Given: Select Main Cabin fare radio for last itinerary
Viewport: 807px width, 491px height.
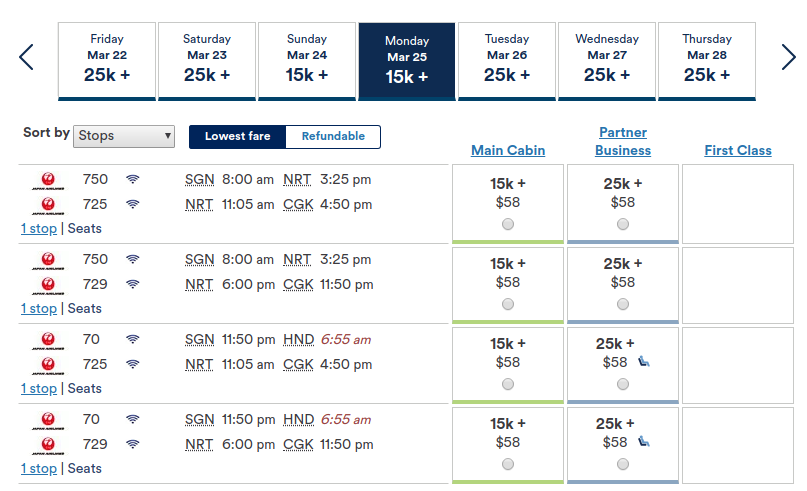Looking at the screenshot, I should tap(508, 464).
